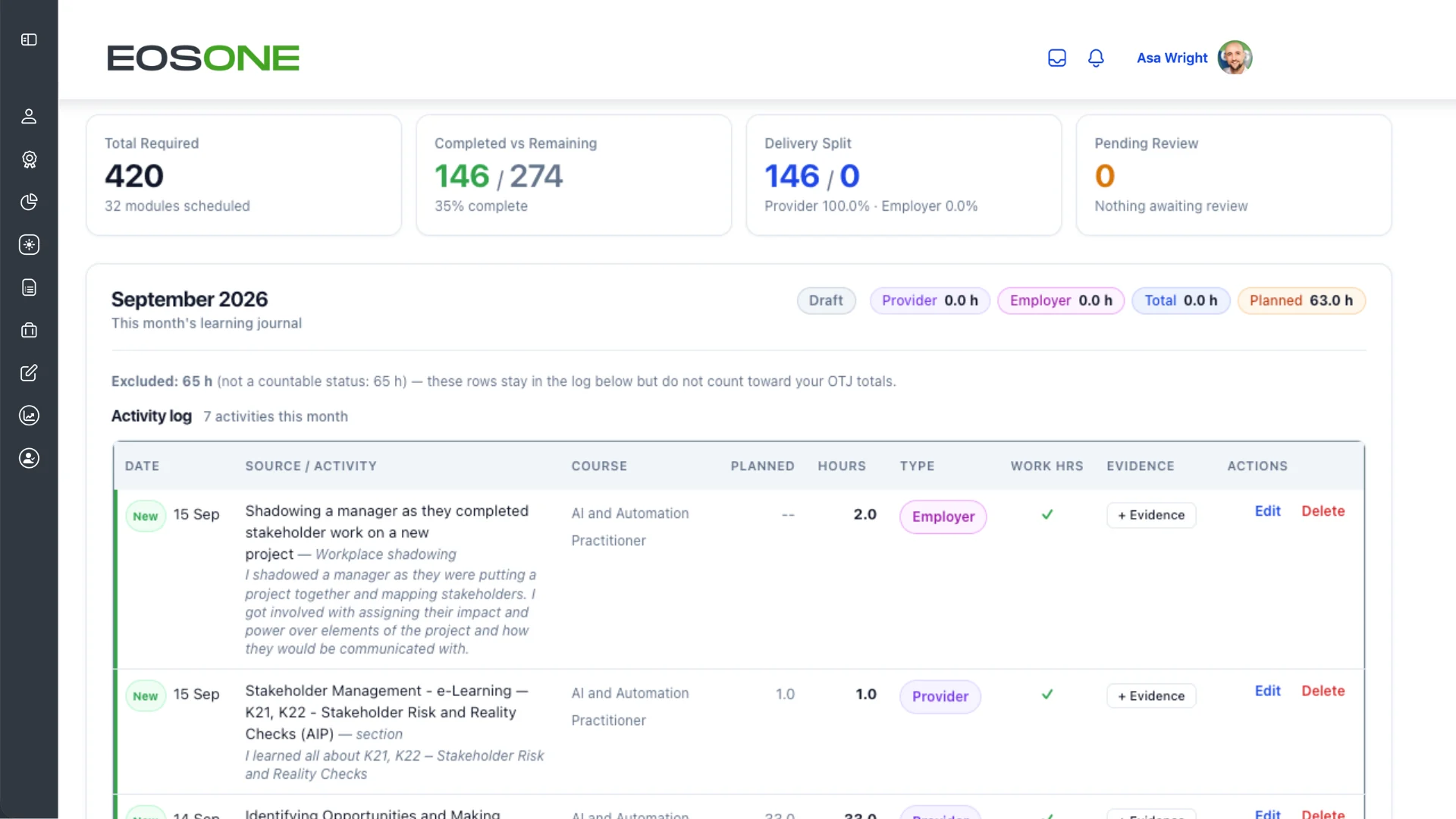Screen dimensions: 1456x819
Task: Open the notifications bell
Action: click(1096, 58)
